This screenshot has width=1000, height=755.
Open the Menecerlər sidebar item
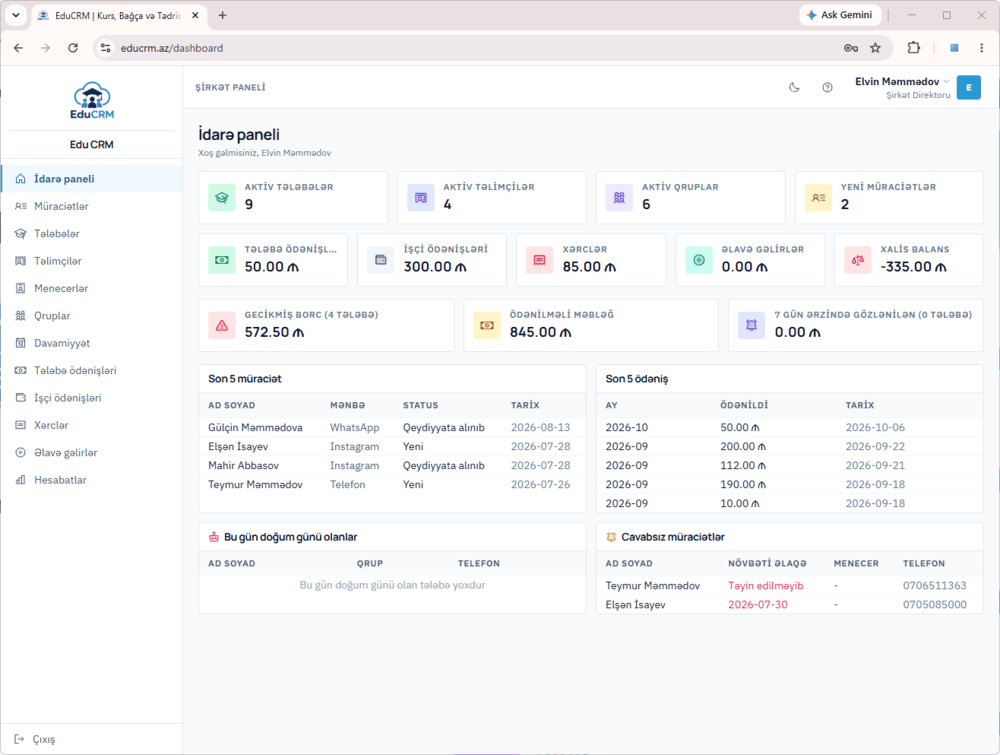pyautogui.click(x=92, y=288)
